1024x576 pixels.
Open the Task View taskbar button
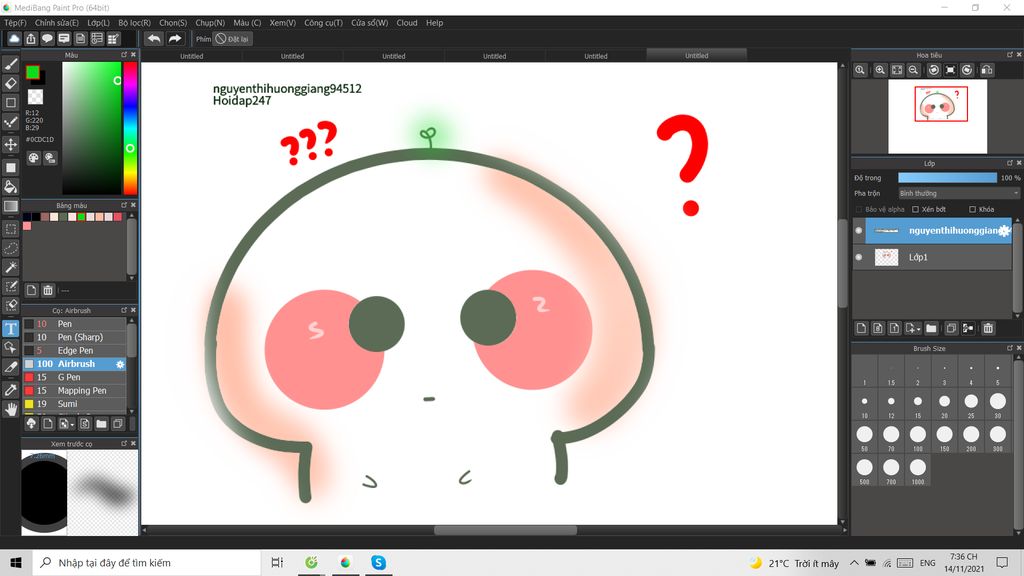click(277, 562)
